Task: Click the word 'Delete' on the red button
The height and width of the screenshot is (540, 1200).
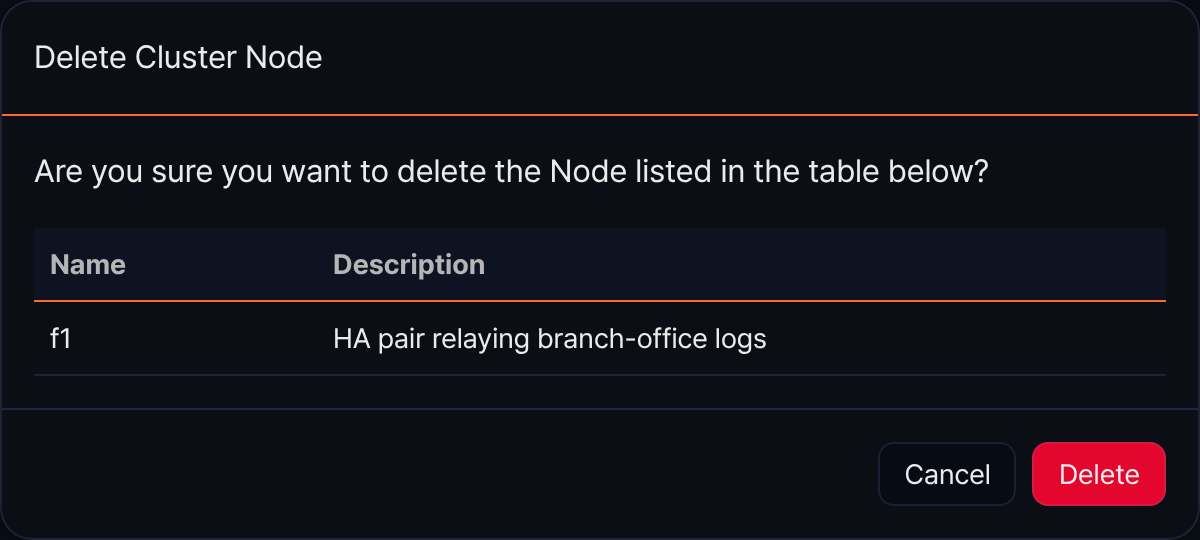Action: 1098,474
